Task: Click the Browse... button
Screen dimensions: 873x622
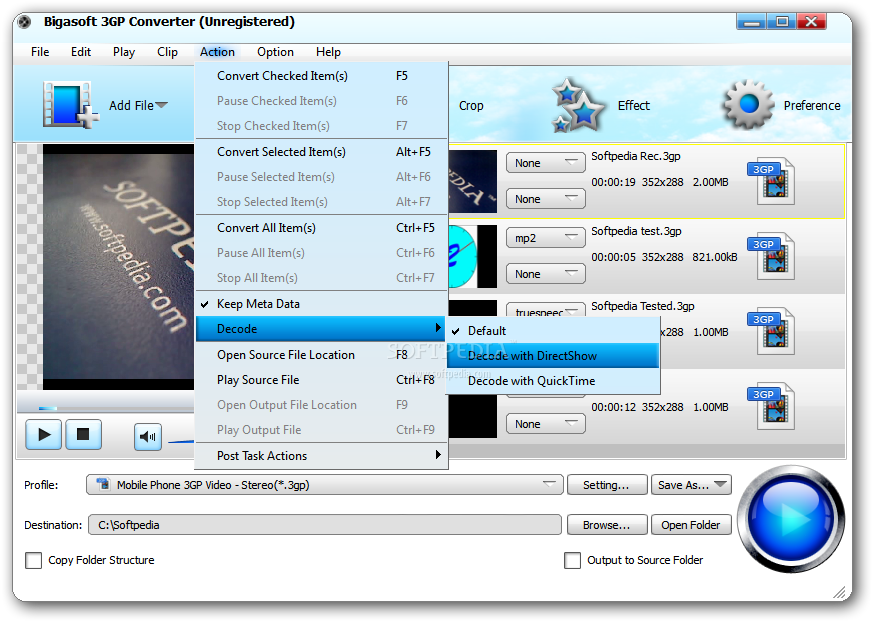Action: (x=607, y=525)
